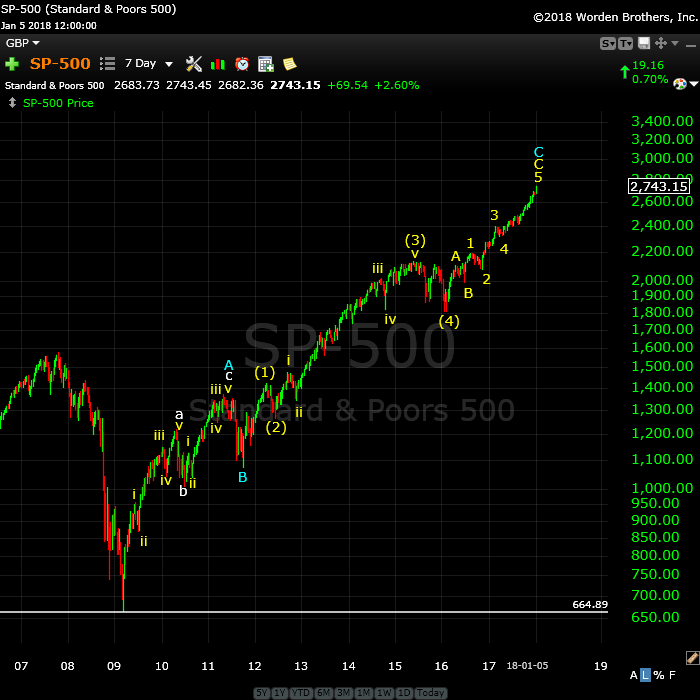
Task: Click the bold 2743.15 last price value
Action: click(x=295, y=85)
